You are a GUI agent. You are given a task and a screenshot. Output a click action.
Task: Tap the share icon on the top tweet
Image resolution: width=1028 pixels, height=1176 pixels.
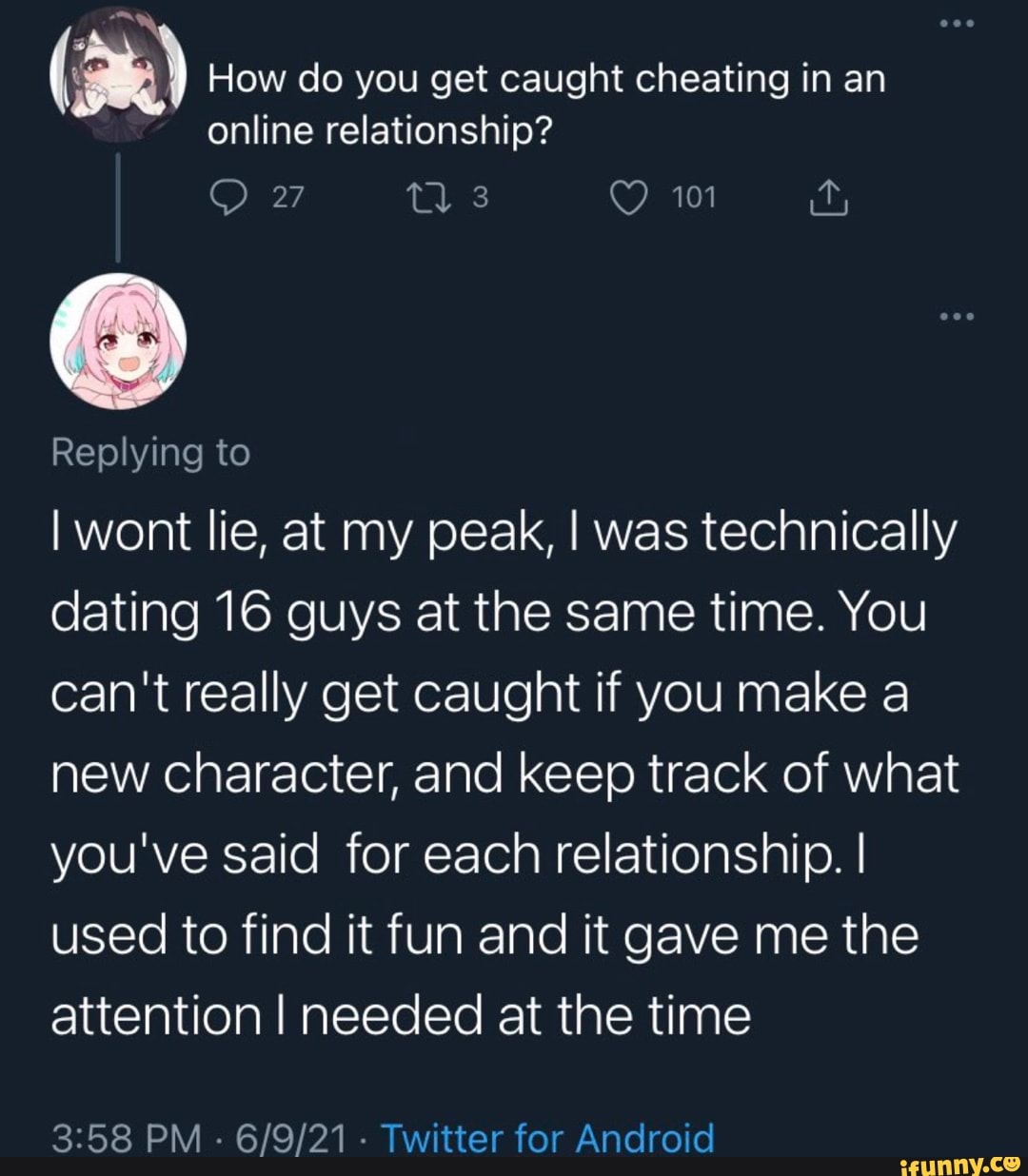pos(828,197)
